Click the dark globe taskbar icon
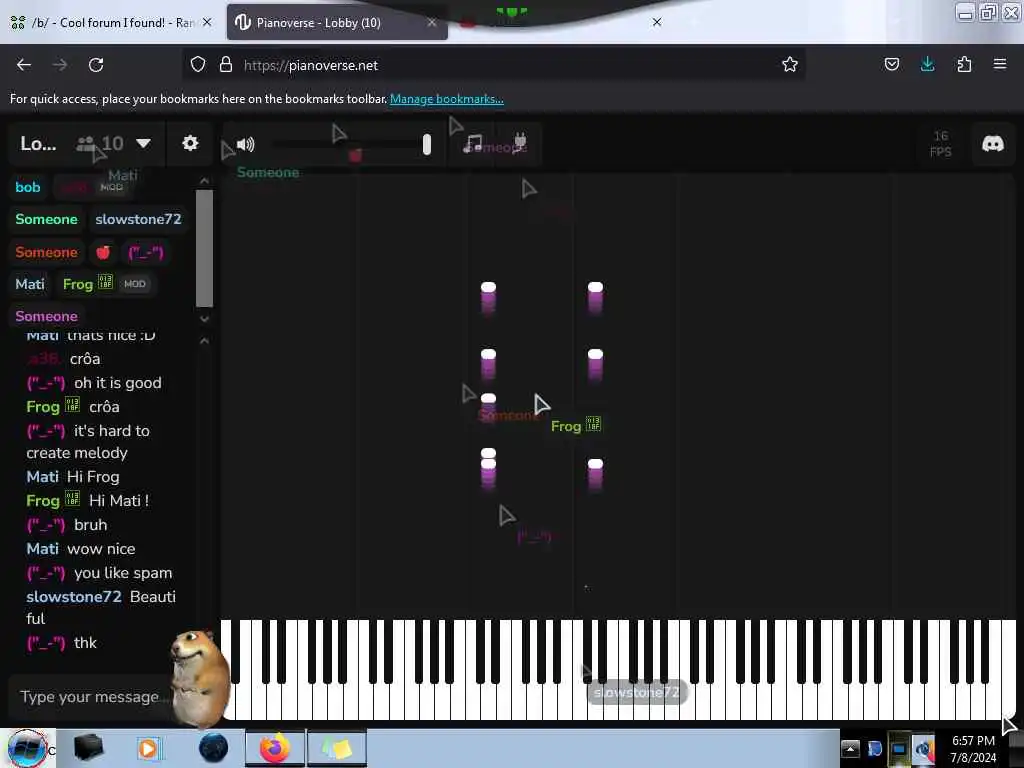 [214, 748]
